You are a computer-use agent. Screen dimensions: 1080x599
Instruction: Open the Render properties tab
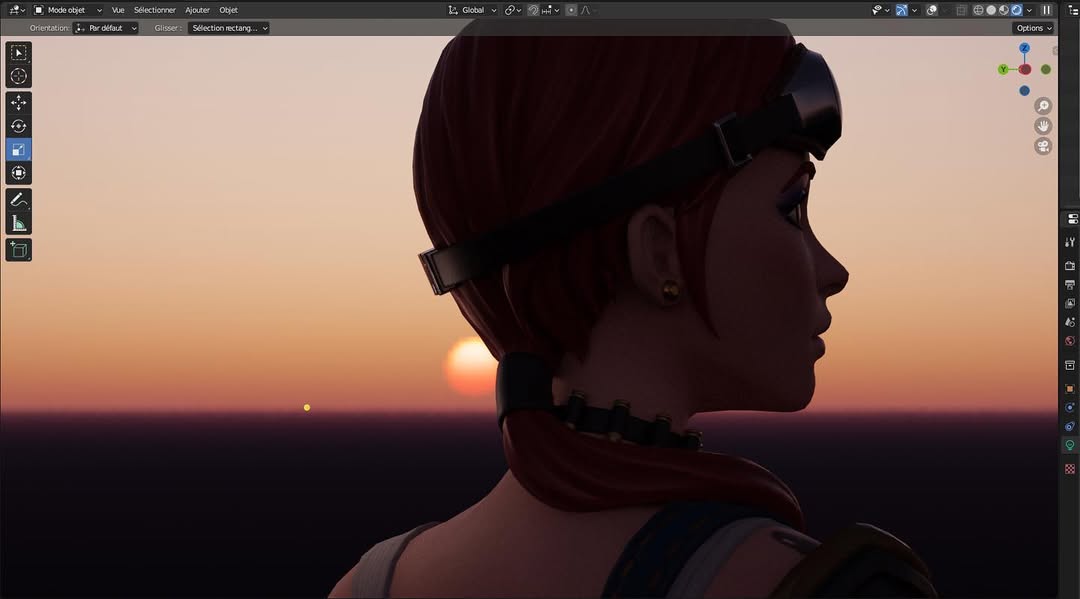1070,266
